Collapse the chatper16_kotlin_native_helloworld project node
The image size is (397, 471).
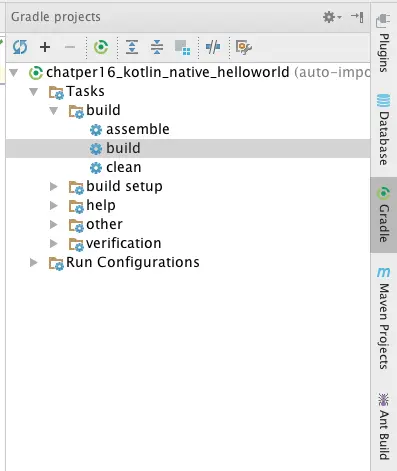(14, 72)
